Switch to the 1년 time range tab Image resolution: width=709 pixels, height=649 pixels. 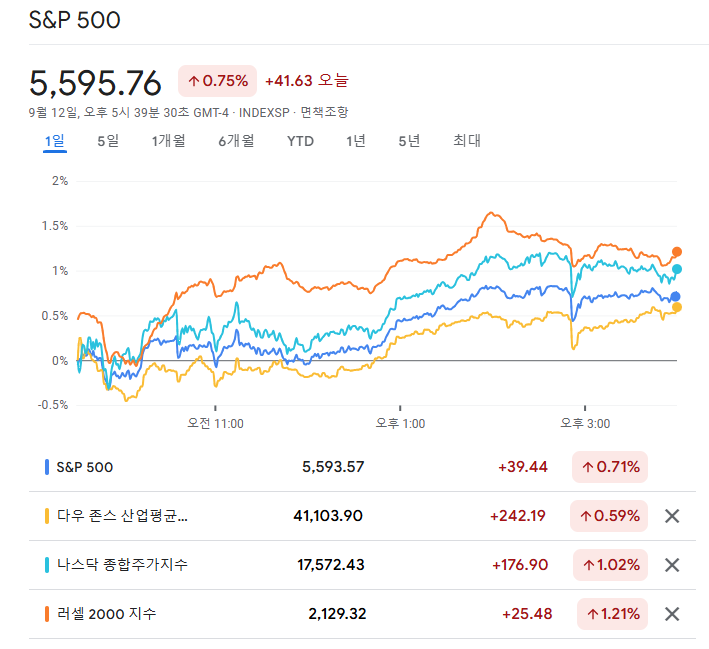pos(355,141)
